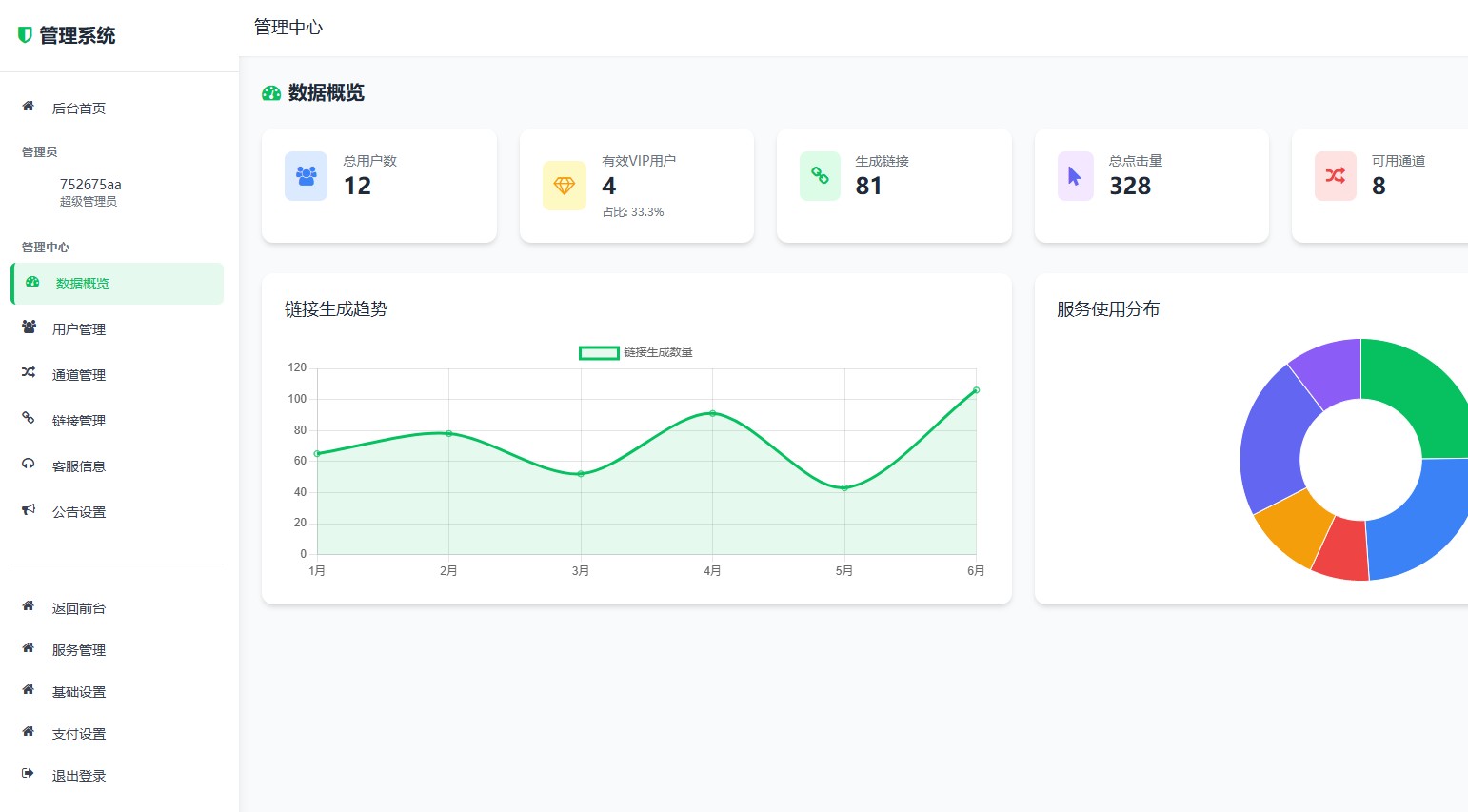Click the 客服信息 headset icon
Image resolution: width=1468 pixels, height=812 pixels.
coord(28,465)
